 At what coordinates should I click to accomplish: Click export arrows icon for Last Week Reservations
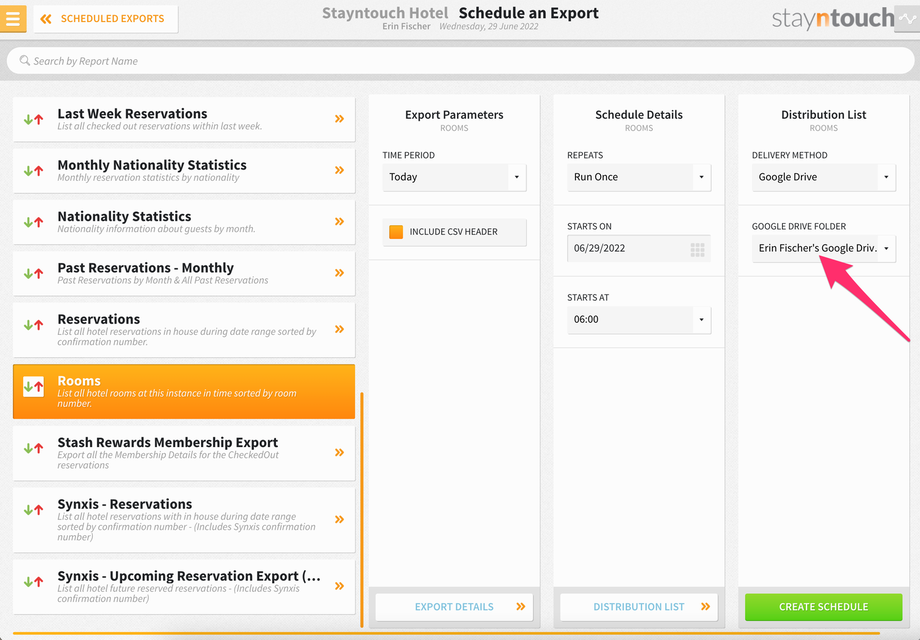click(33, 119)
